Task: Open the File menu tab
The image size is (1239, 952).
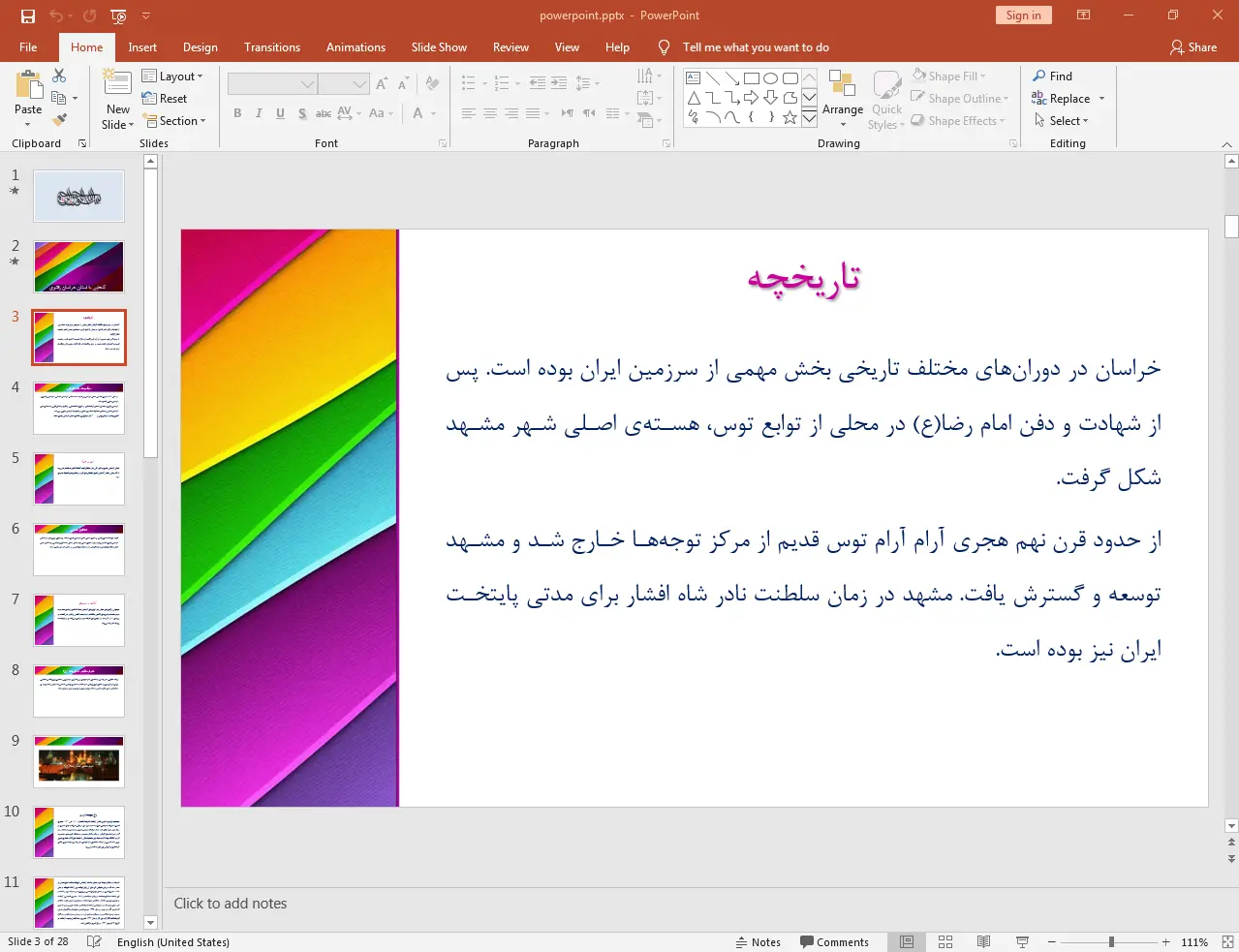Action: point(28,47)
